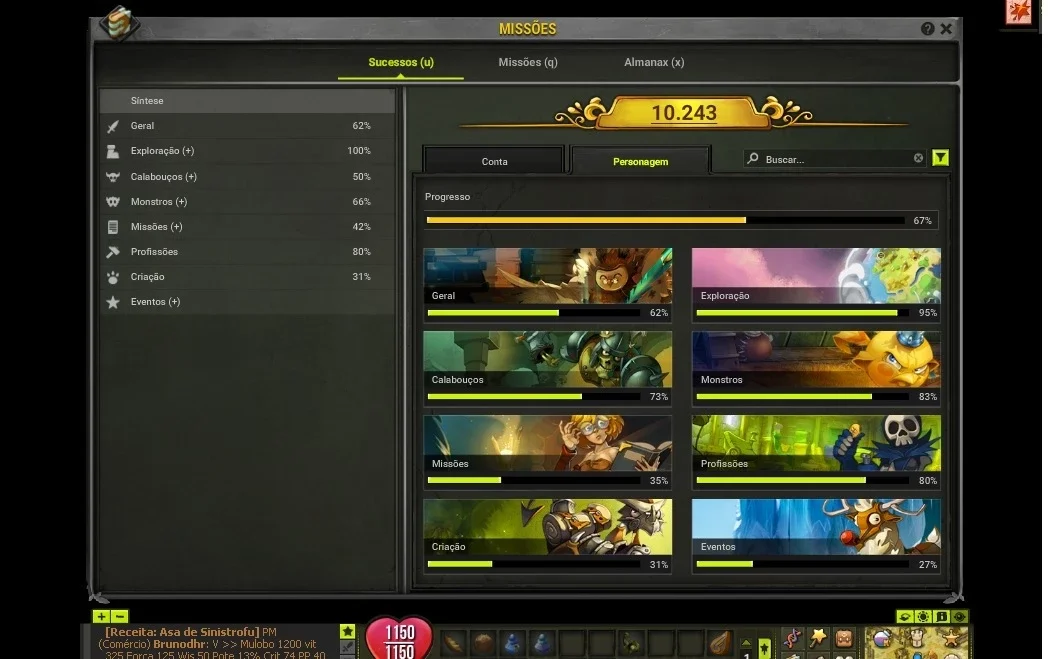Open the Almanax (x) tab

point(654,62)
